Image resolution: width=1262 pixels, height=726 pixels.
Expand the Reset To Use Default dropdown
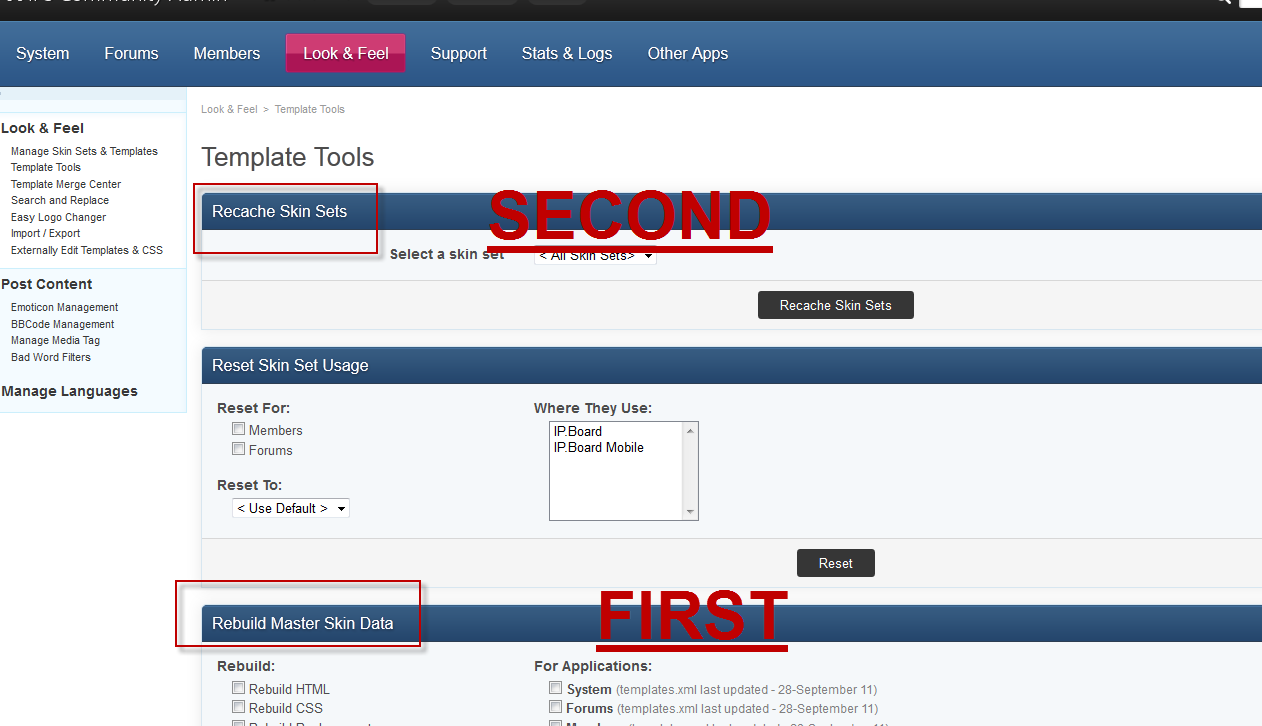click(291, 508)
